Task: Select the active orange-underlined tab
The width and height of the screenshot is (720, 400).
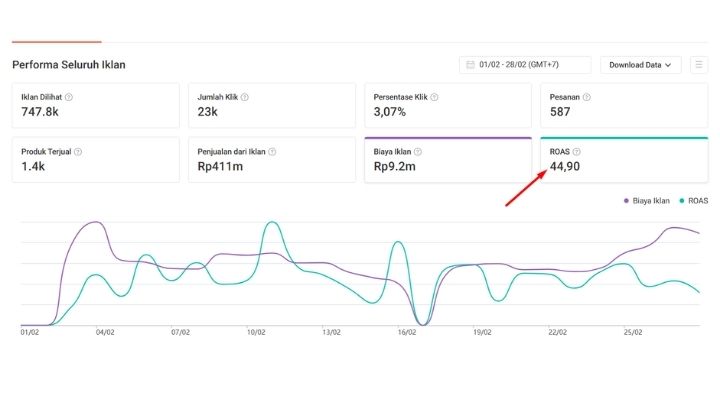Action: [x=57, y=37]
